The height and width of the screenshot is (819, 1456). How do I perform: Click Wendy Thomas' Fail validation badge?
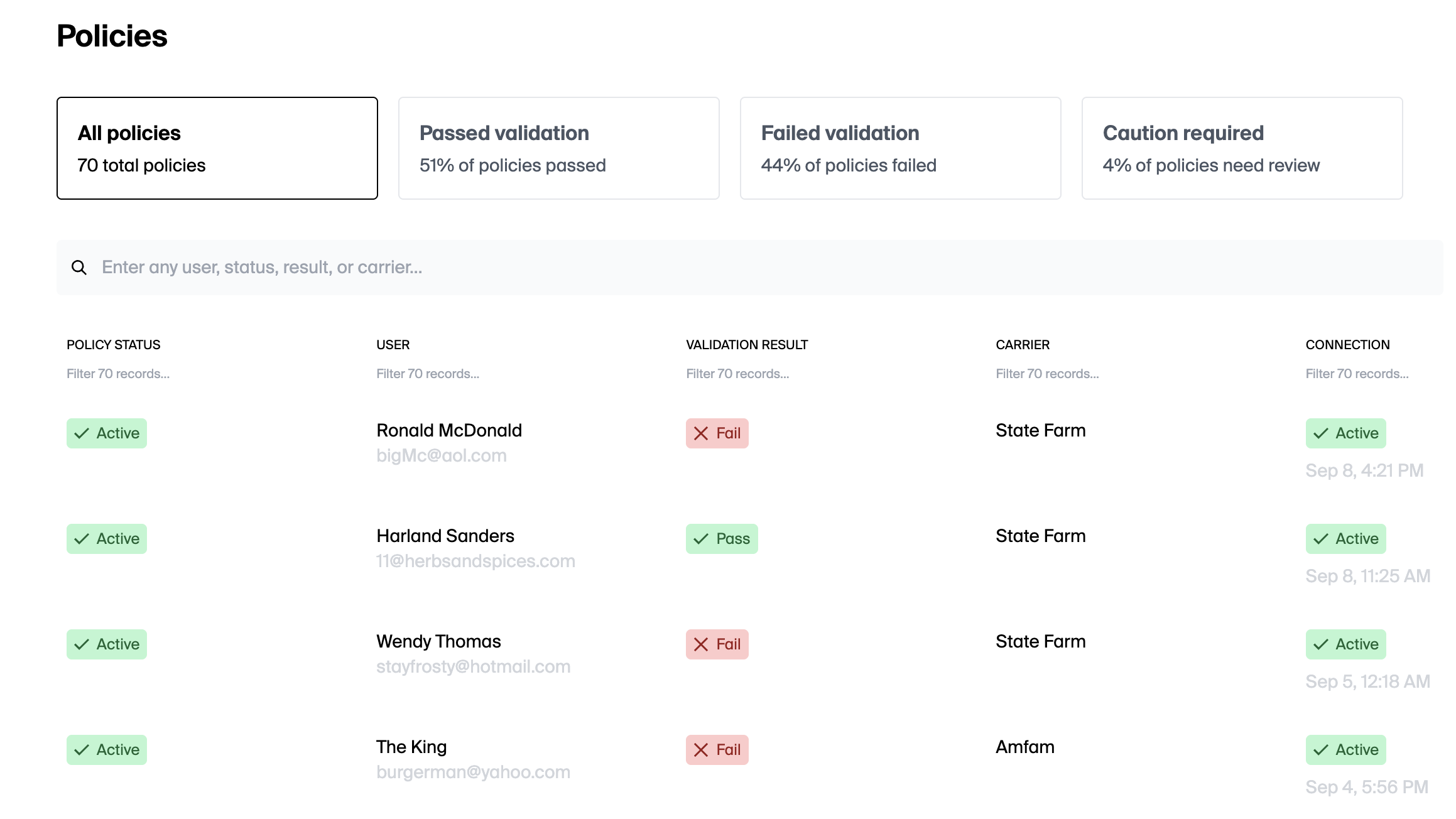(717, 644)
